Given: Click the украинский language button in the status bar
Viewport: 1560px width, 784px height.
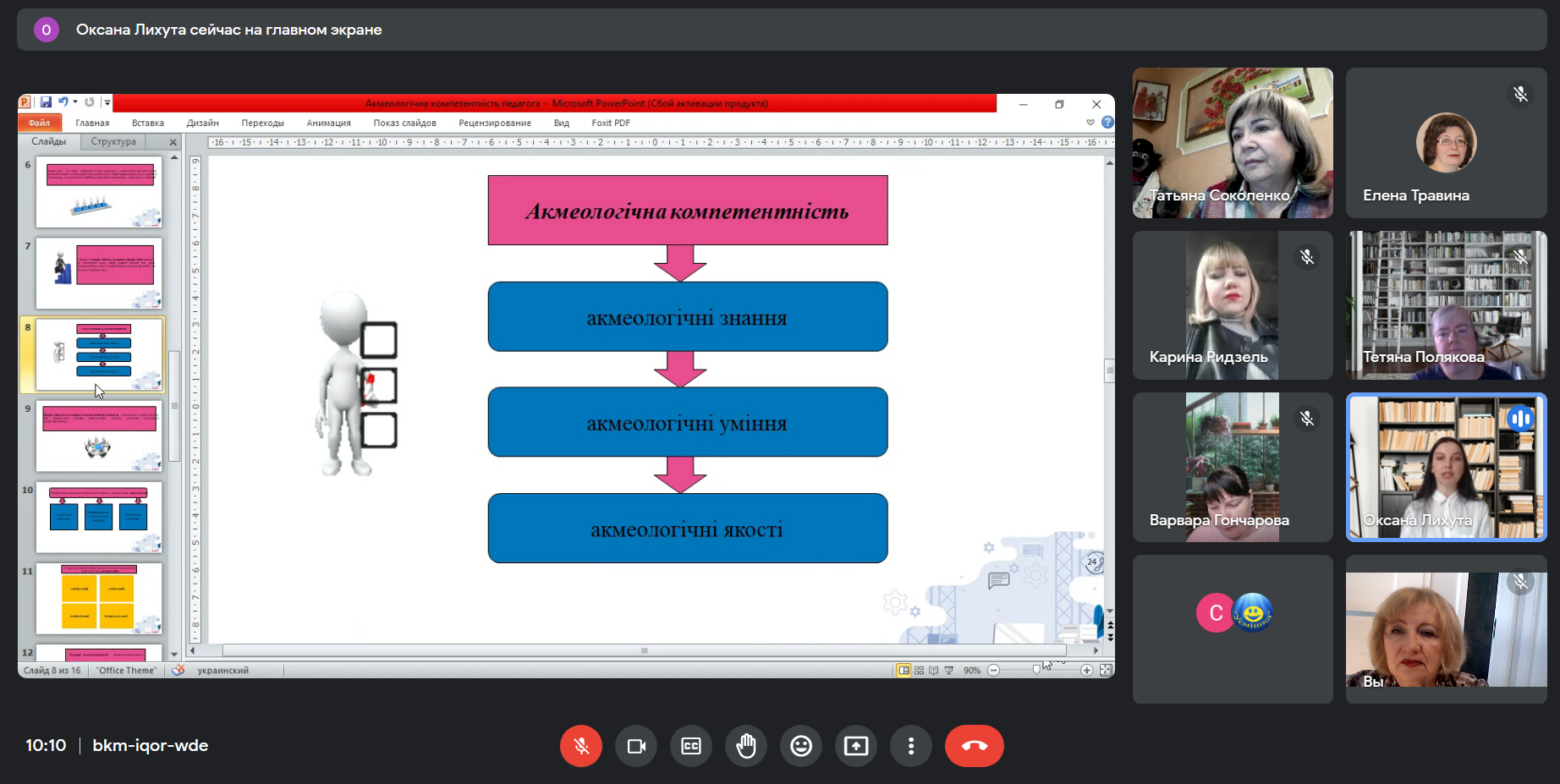Looking at the screenshot, I should pyautogui.click(x=222, y=671).
